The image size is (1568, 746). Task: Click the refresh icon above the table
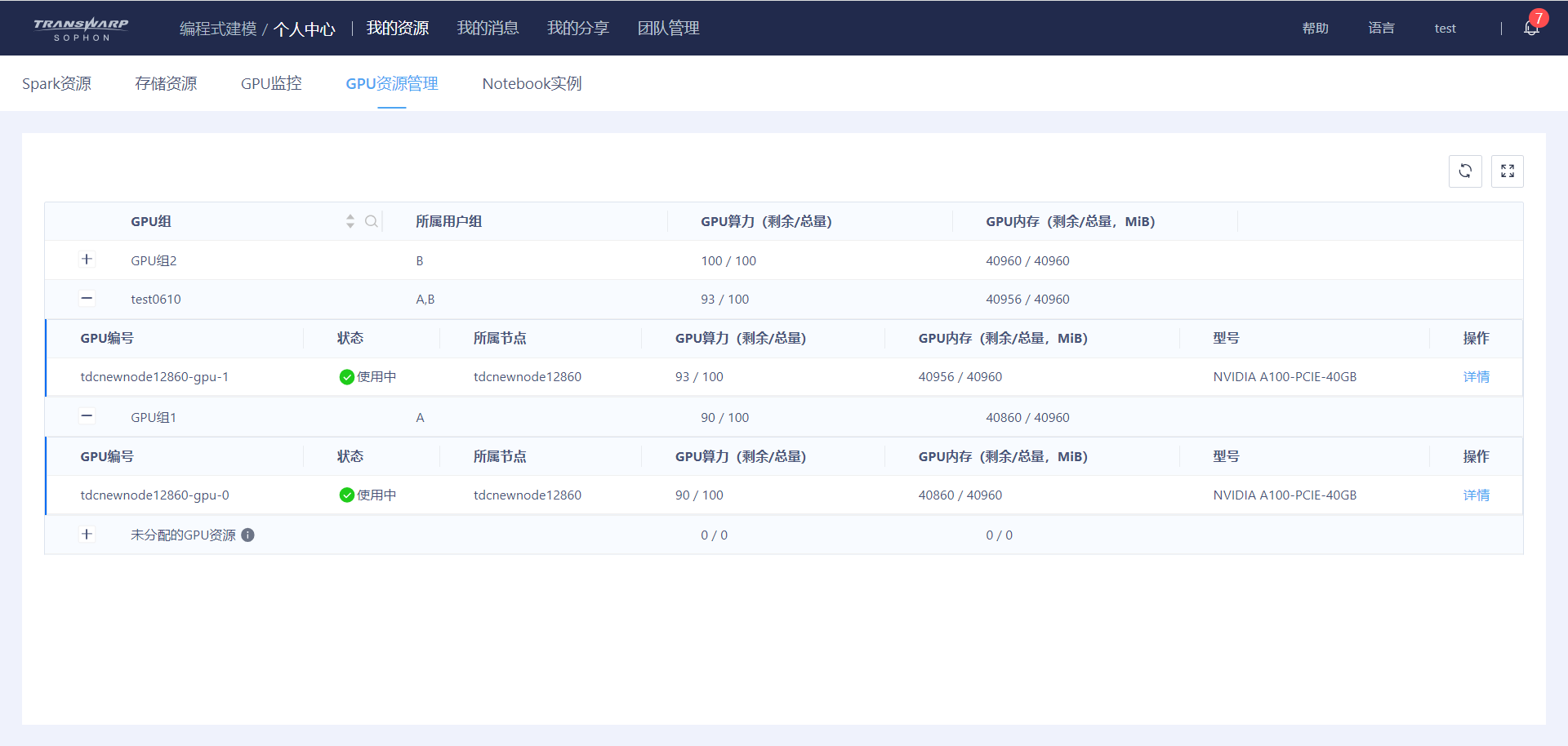[1465, 171]
